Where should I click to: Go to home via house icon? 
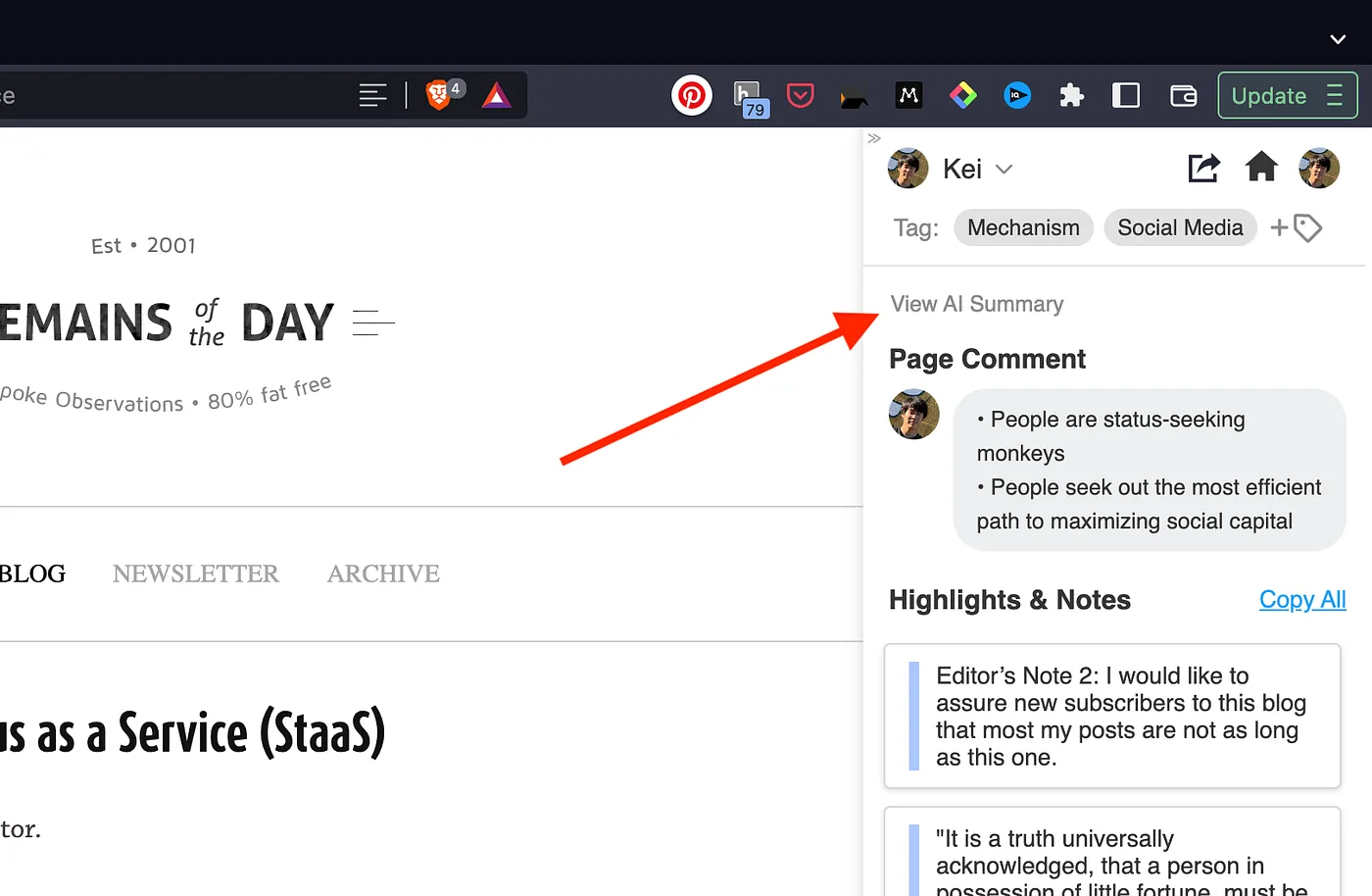1261,168
